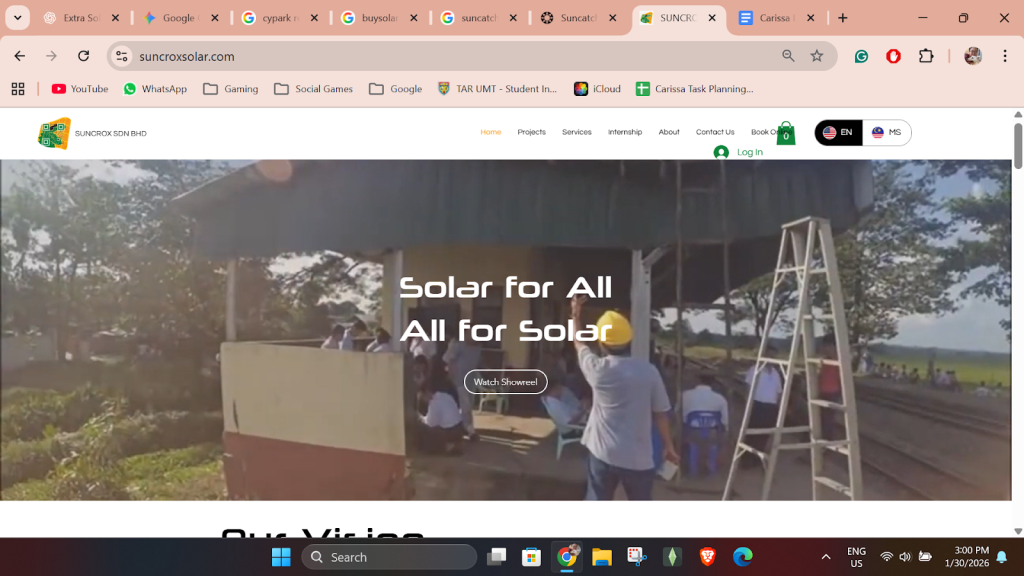Switch site language to EN
The width and height of the screenshot is (1024, 576).
838,133
